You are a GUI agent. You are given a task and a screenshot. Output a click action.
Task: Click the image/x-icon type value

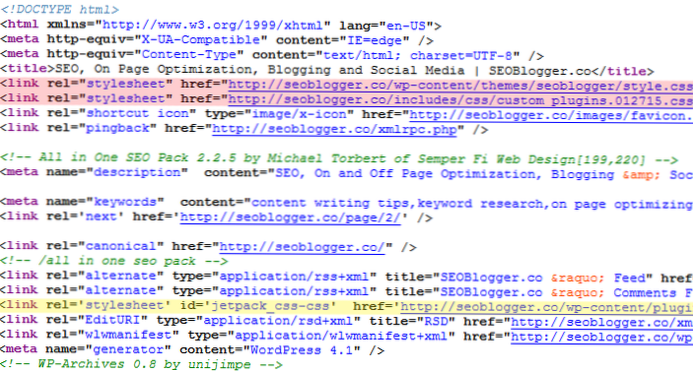click(299, 114)
